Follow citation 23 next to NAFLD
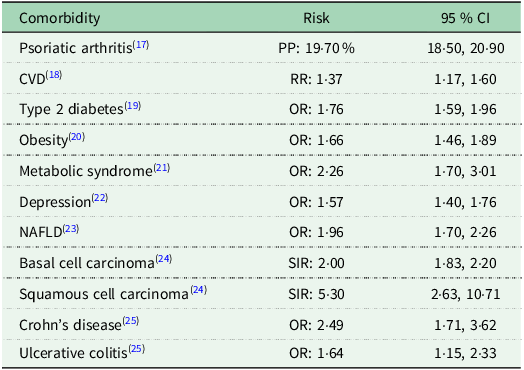 click(71, 229)
